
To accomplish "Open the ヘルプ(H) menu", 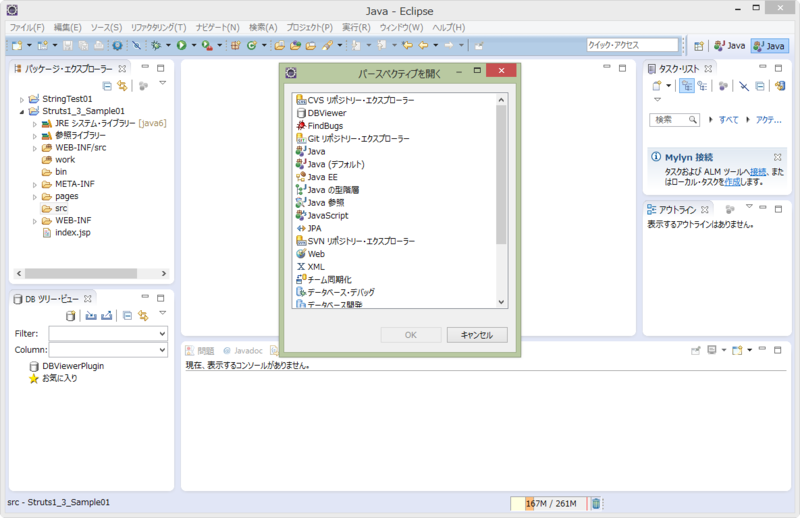I will pyautogui.click(x=448, y=28).
